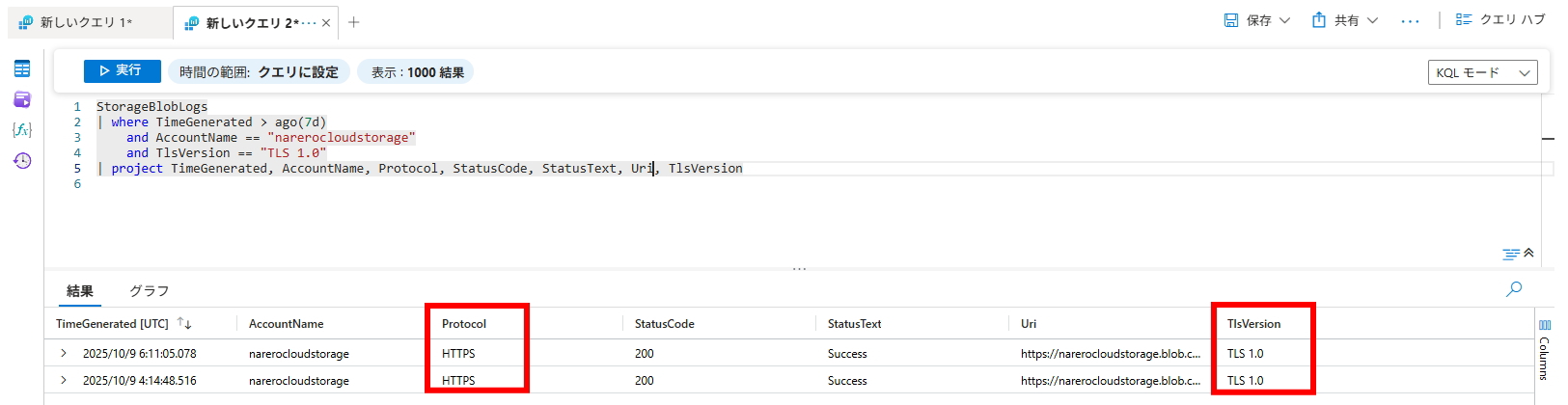Click the 共有 share button
Image resolution: width=1568 pixels, height=405 pixels.
point(1336,20)
